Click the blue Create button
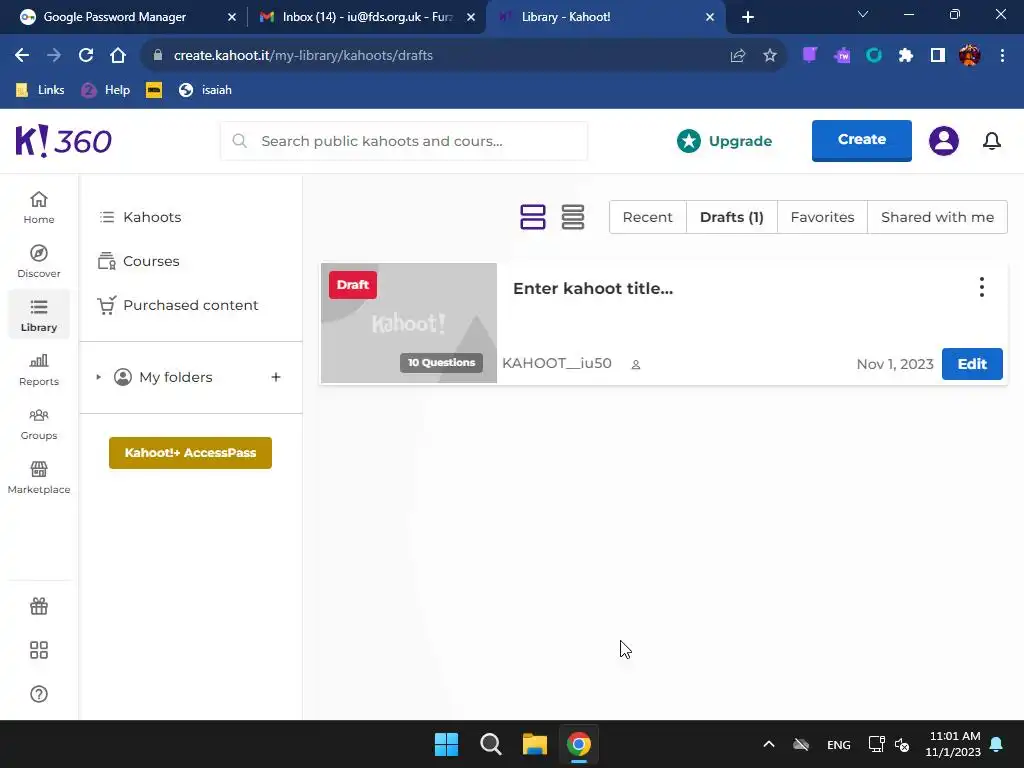This screenshot has width=1024, height=768. pos(861,140)
